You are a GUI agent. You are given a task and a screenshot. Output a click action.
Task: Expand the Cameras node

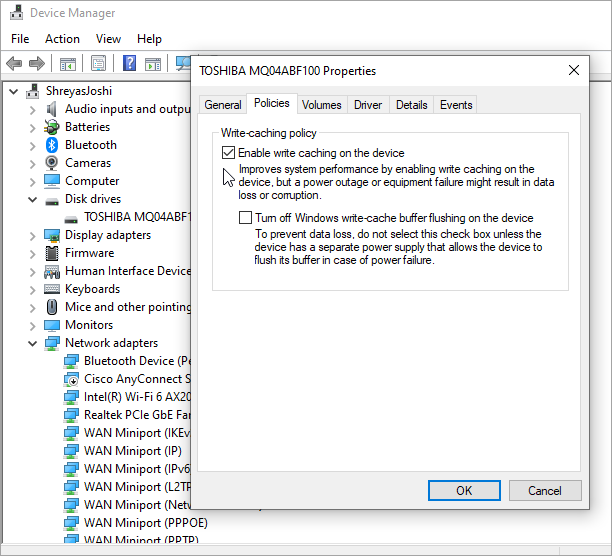tap(33, 164)
